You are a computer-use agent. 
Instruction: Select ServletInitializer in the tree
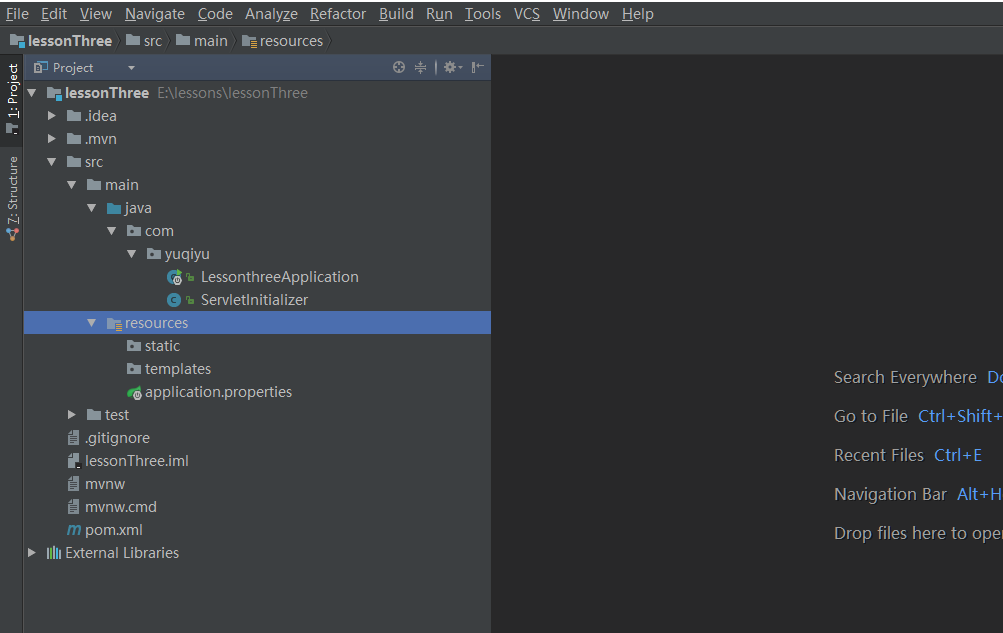(254, 300)
